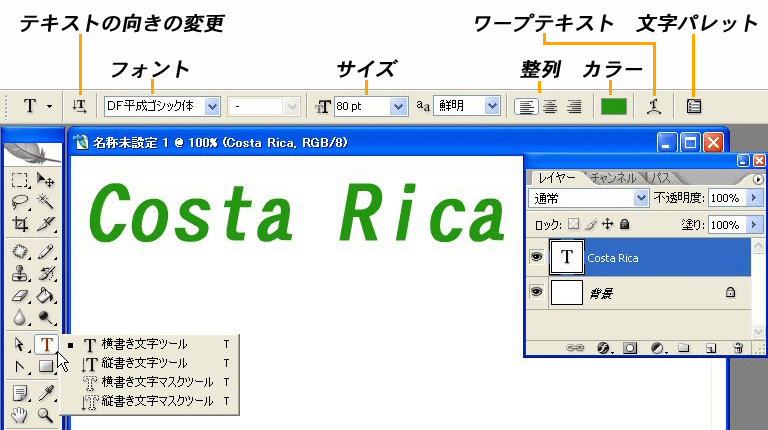Open the Layers palette flyout menu
This screenshot has width=768, height=430.
click(x=758, y=180)
